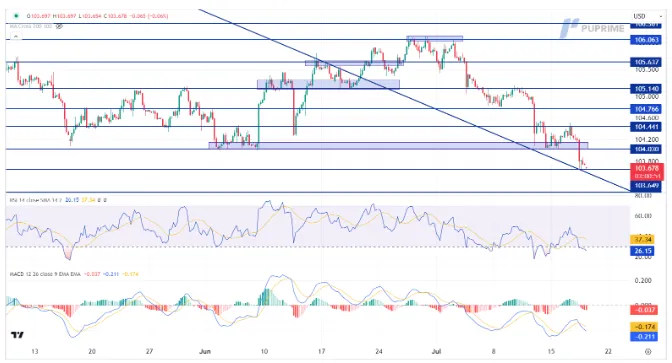
Task: Click RSI value label 37.34
Action: [x=642, y=240]
